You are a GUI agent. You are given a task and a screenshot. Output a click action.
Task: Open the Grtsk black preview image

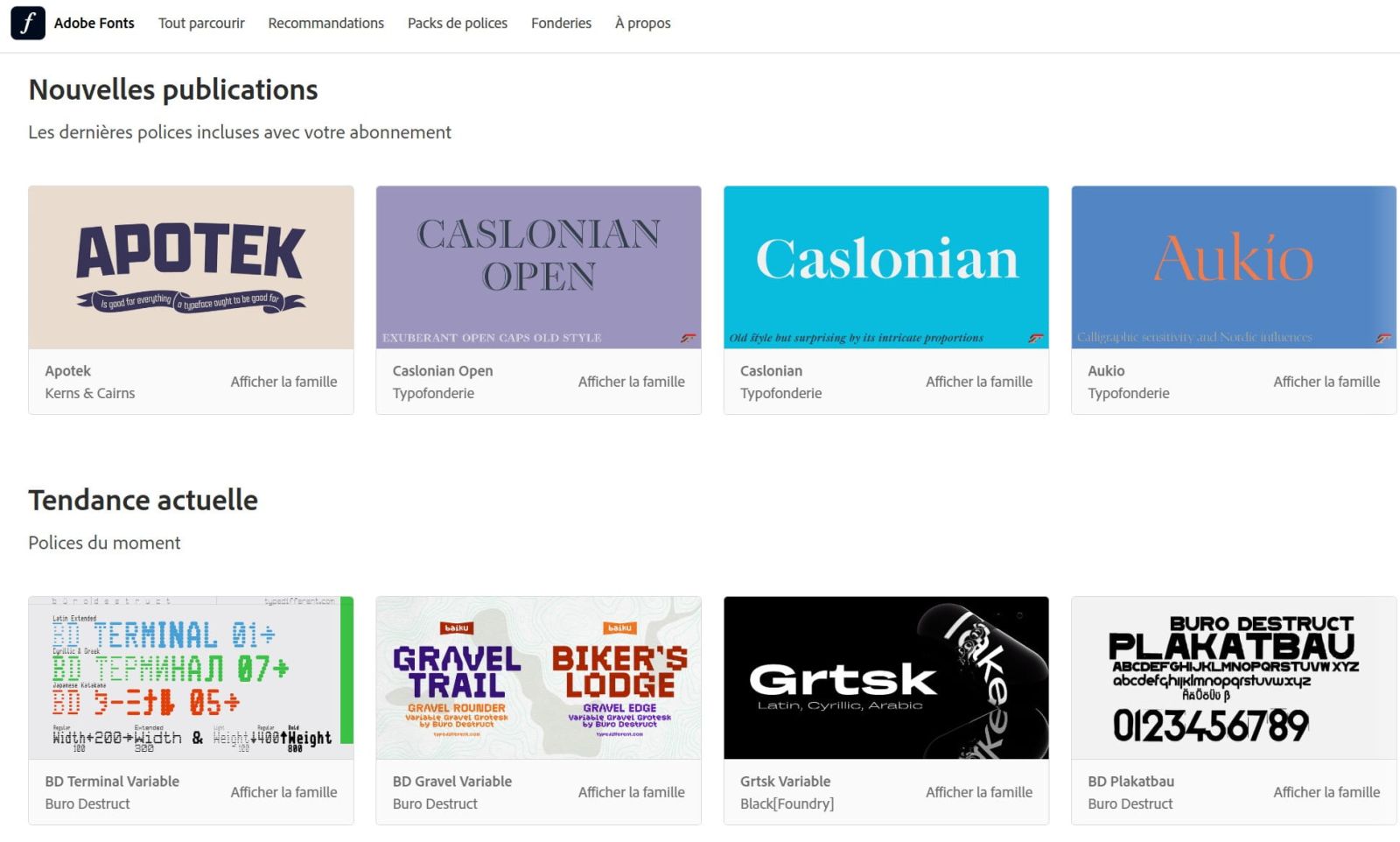[886, 677]
